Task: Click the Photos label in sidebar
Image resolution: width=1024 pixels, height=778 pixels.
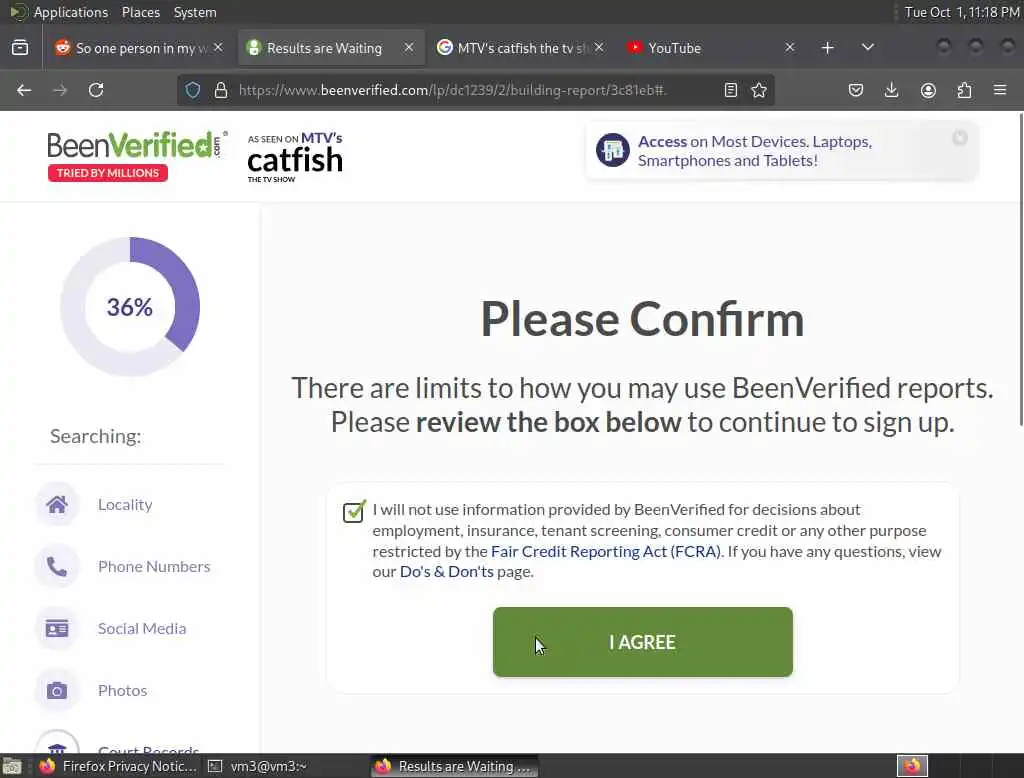Action: [122, 690]
